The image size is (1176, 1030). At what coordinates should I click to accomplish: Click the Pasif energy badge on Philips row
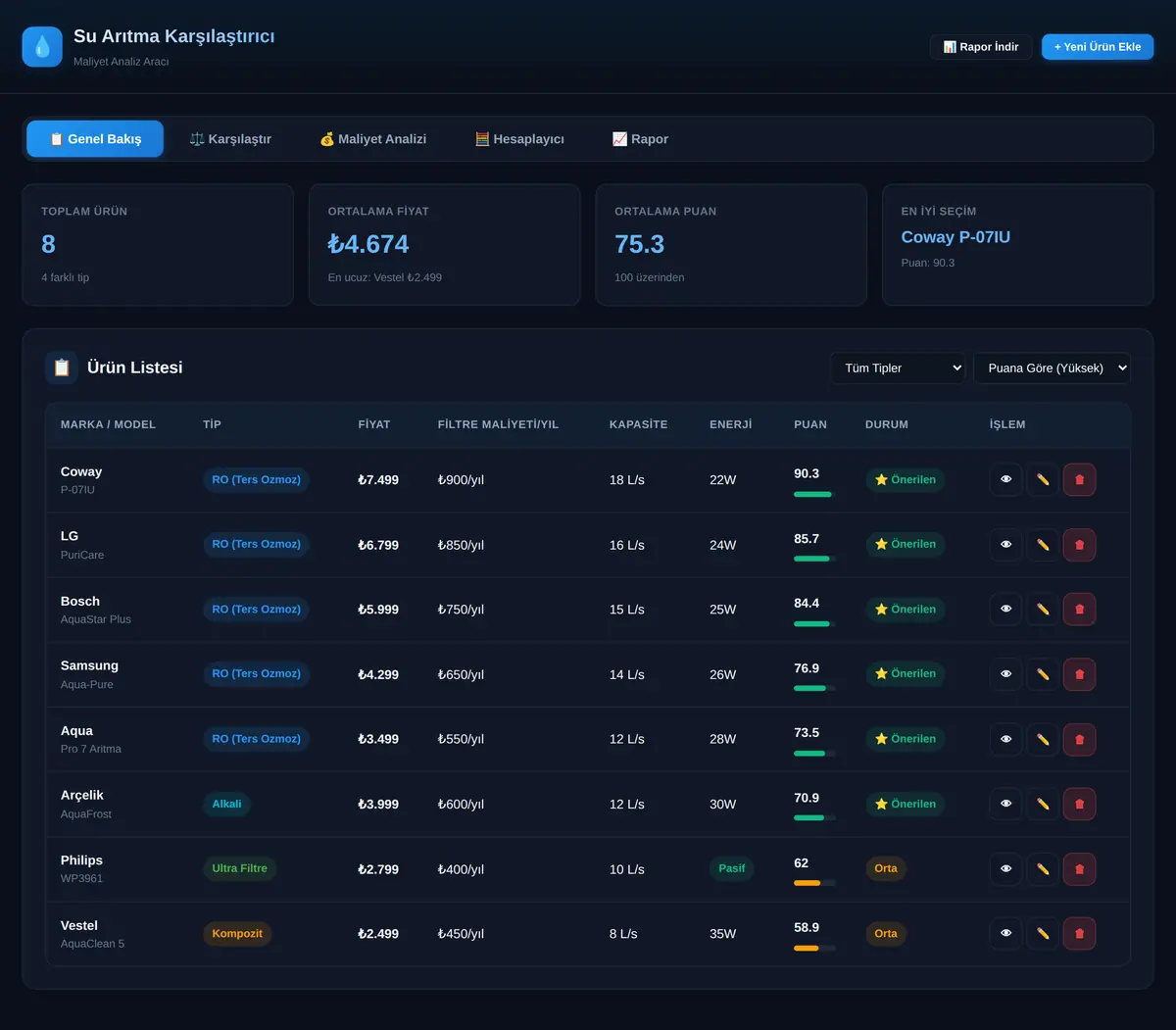[732, 869]
